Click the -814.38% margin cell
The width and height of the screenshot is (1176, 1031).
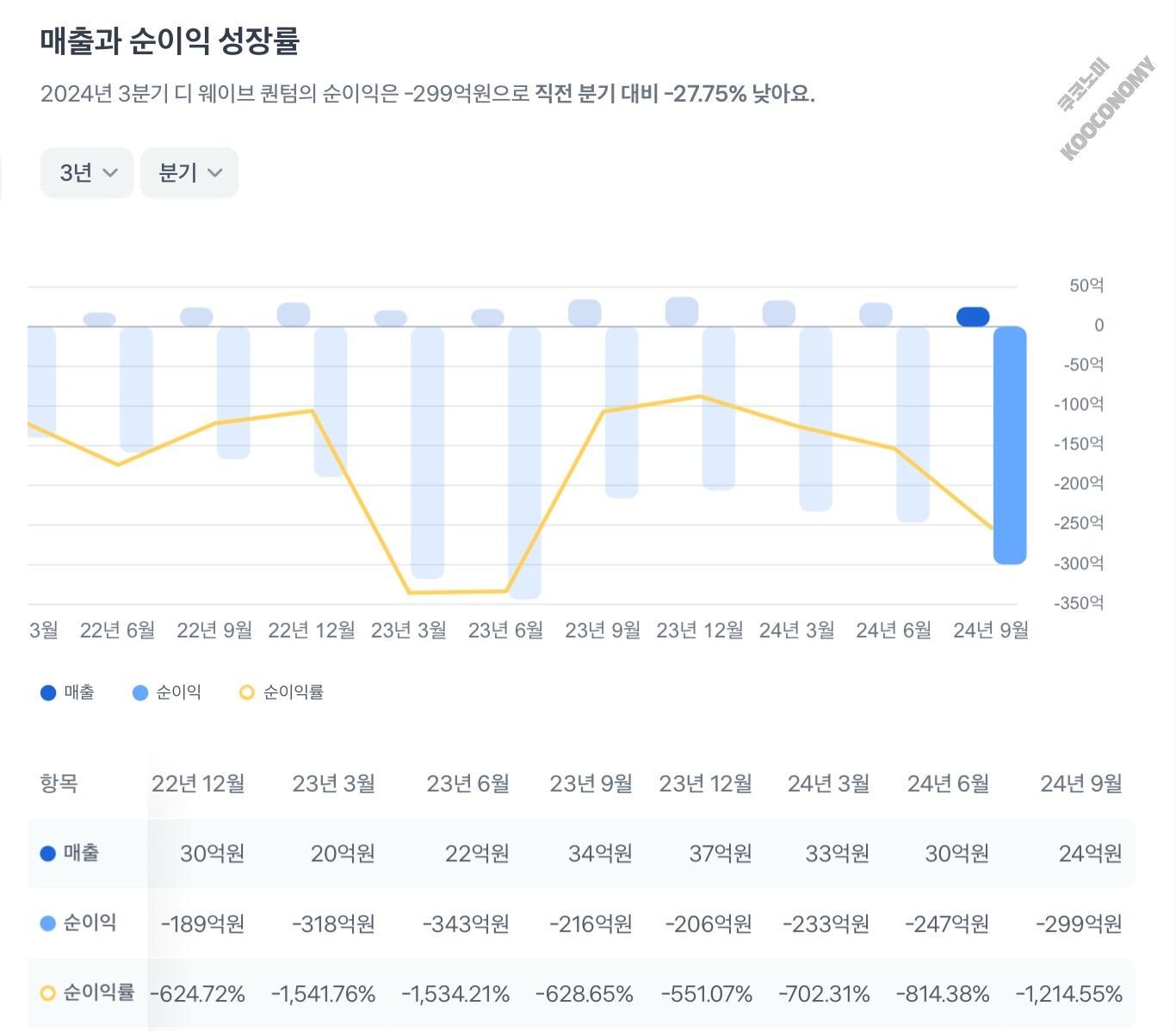click(943, 995)
